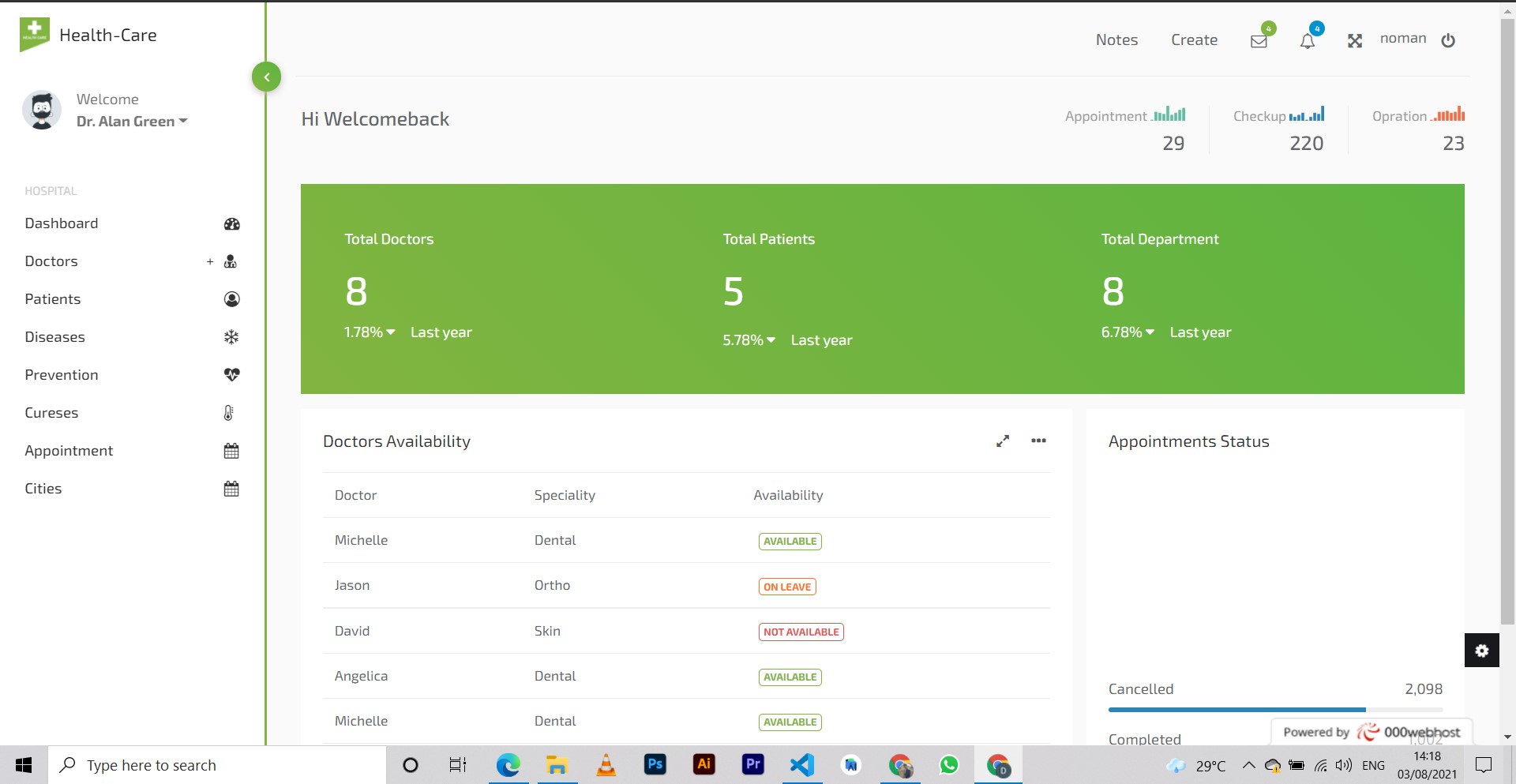
Task: Expand the Doctors submenu plus sign
Action: click(x=210, y=262)
